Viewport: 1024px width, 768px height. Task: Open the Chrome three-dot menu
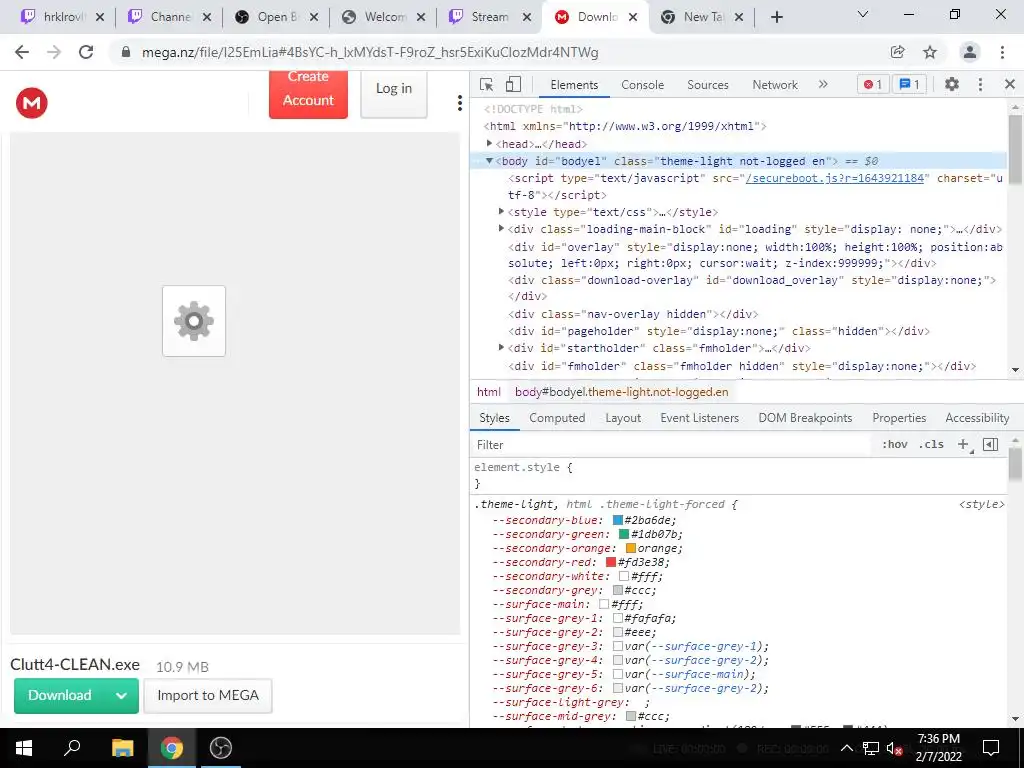(x=1002, y=52)
